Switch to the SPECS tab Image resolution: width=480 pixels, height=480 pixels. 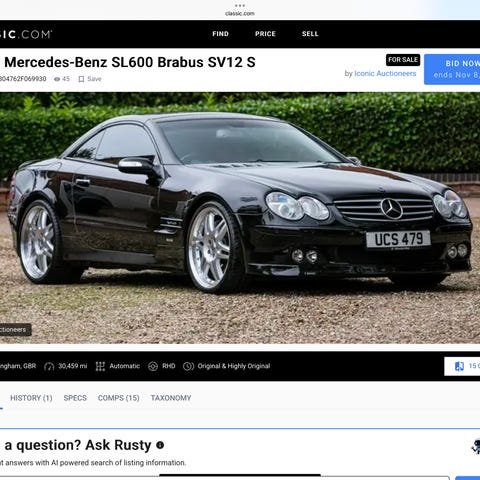75,398
